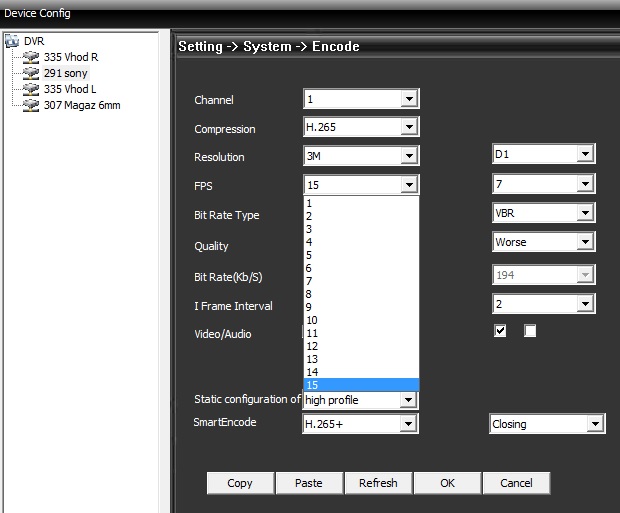This screenshot has height=513, width=620.
Task: Select the 335 Vhod L camera icon
Action: coord(30,89)
